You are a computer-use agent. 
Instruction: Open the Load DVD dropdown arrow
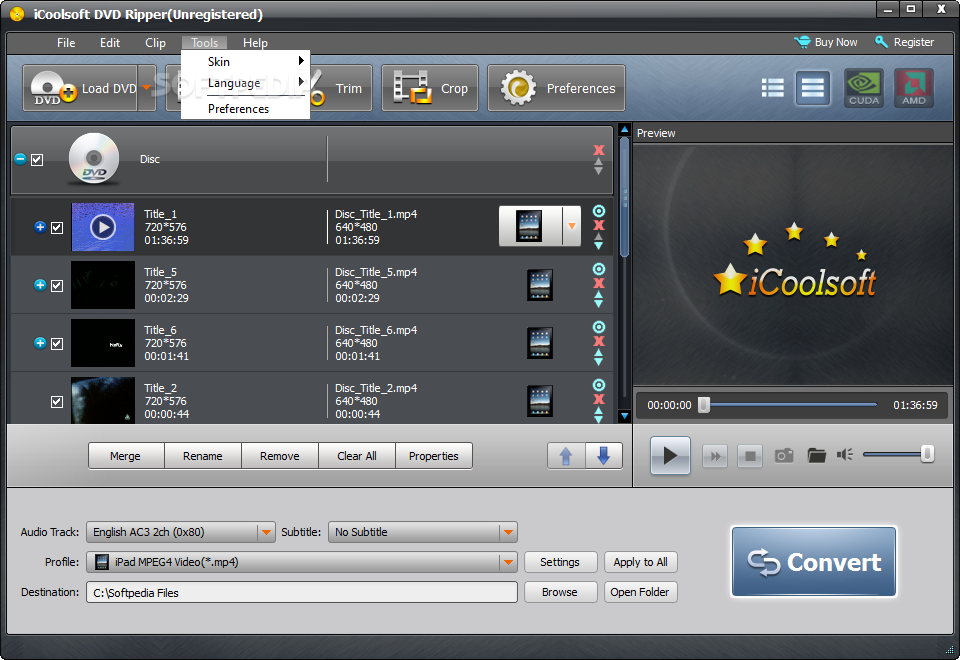[147, 88]
